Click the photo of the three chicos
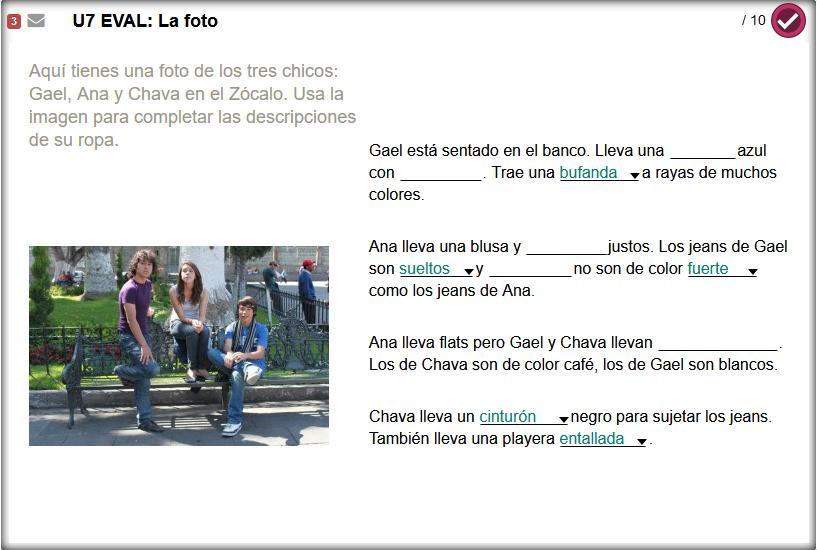This screenshot has width=817, height=550. pos(179,346)
